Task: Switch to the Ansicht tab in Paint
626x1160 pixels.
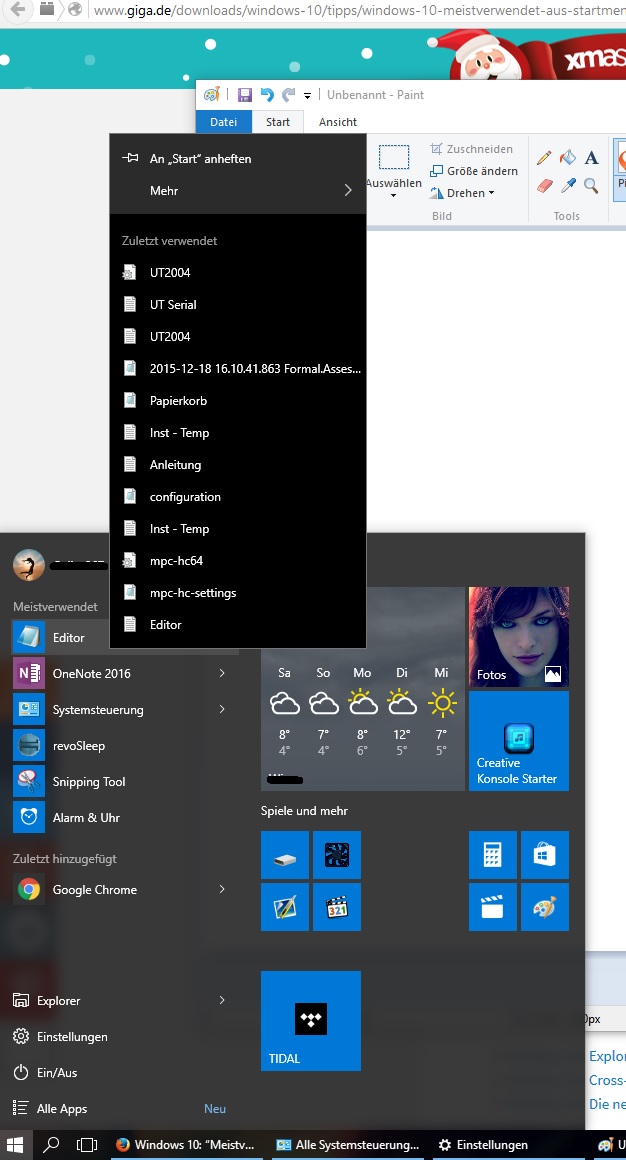Action: coord(338,121)
